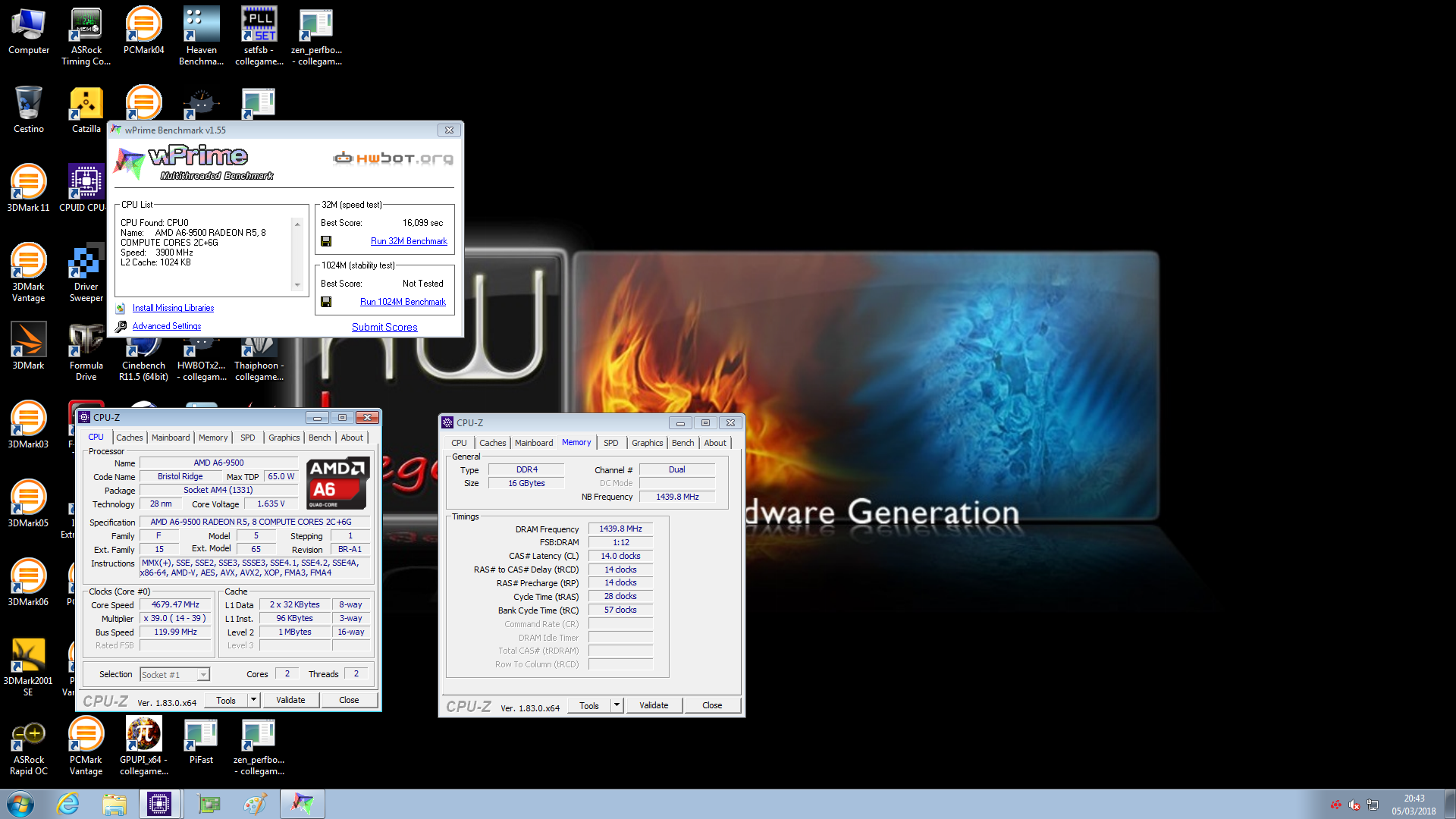Open the Cestino recycle bin
This screenshot has width=1456, height=819.
tap(29, 110)
